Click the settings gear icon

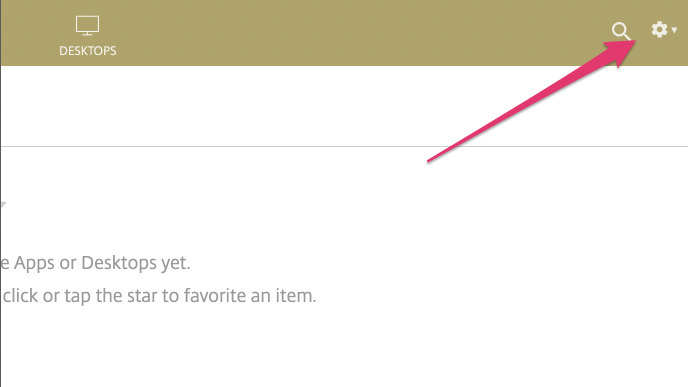pyautogui.click(x=659, y=29)
